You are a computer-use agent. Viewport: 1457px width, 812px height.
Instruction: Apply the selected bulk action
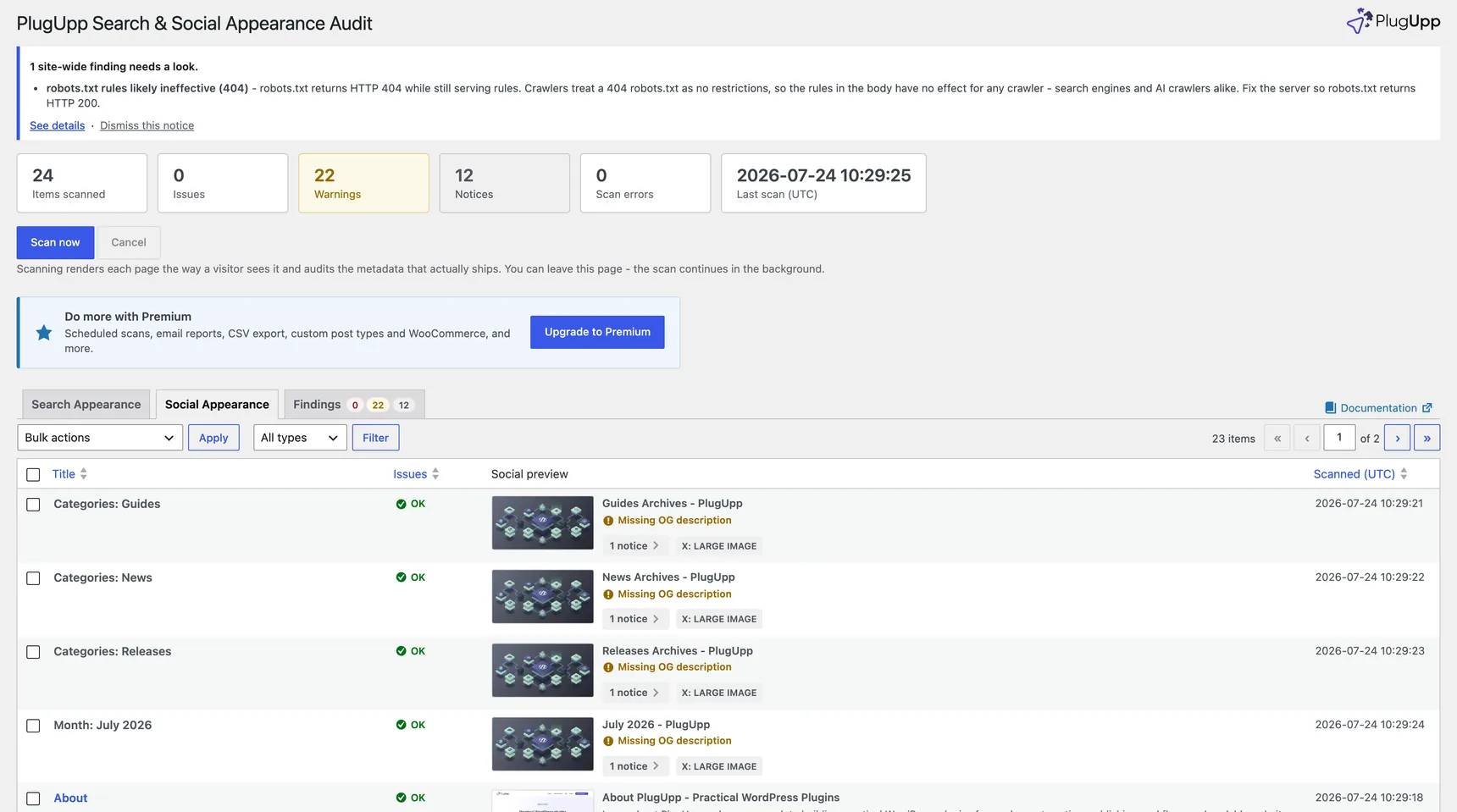point(213,438)
